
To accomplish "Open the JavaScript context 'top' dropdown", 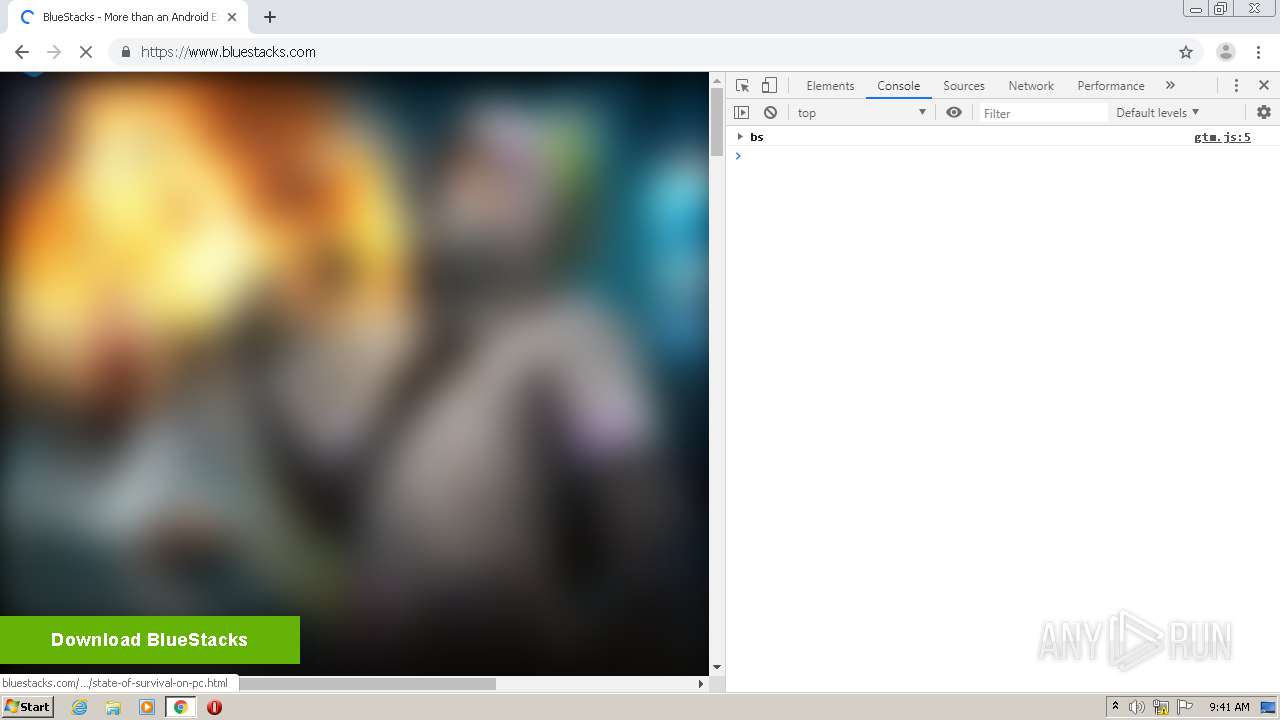I will (862, 113).
